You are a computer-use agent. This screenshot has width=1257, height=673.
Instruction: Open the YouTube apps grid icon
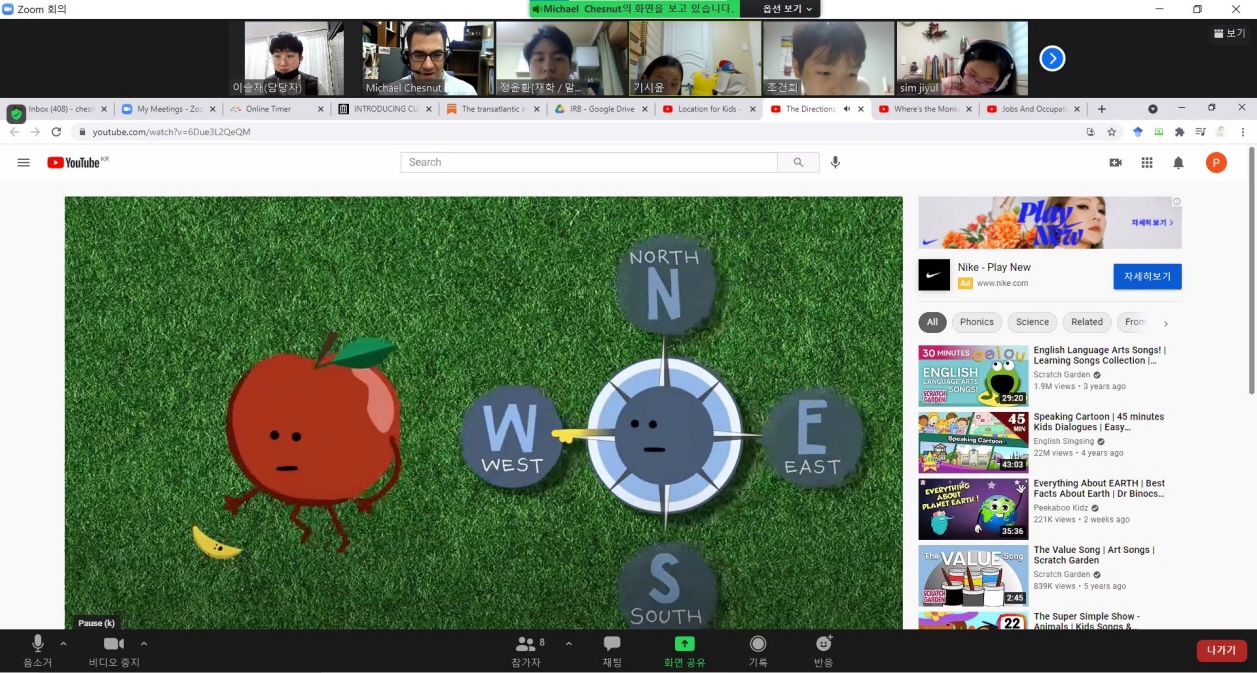click(1147, 162)
